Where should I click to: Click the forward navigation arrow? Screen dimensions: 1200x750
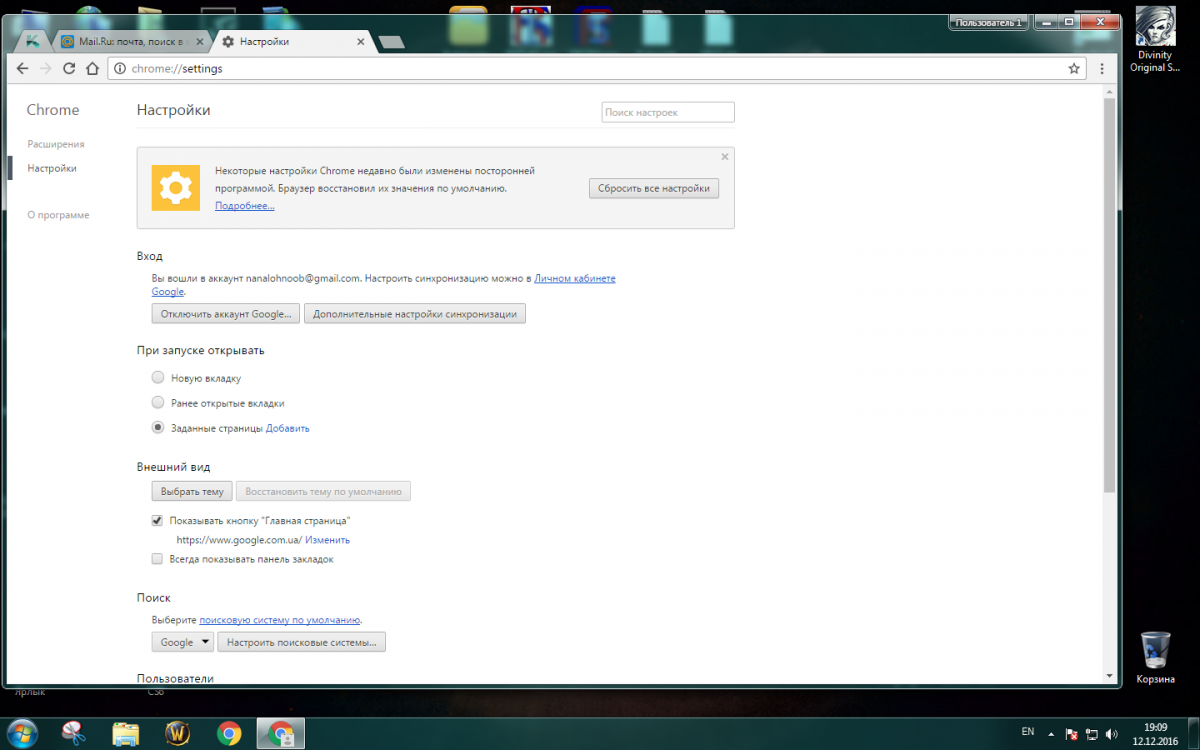coord(46,69)
